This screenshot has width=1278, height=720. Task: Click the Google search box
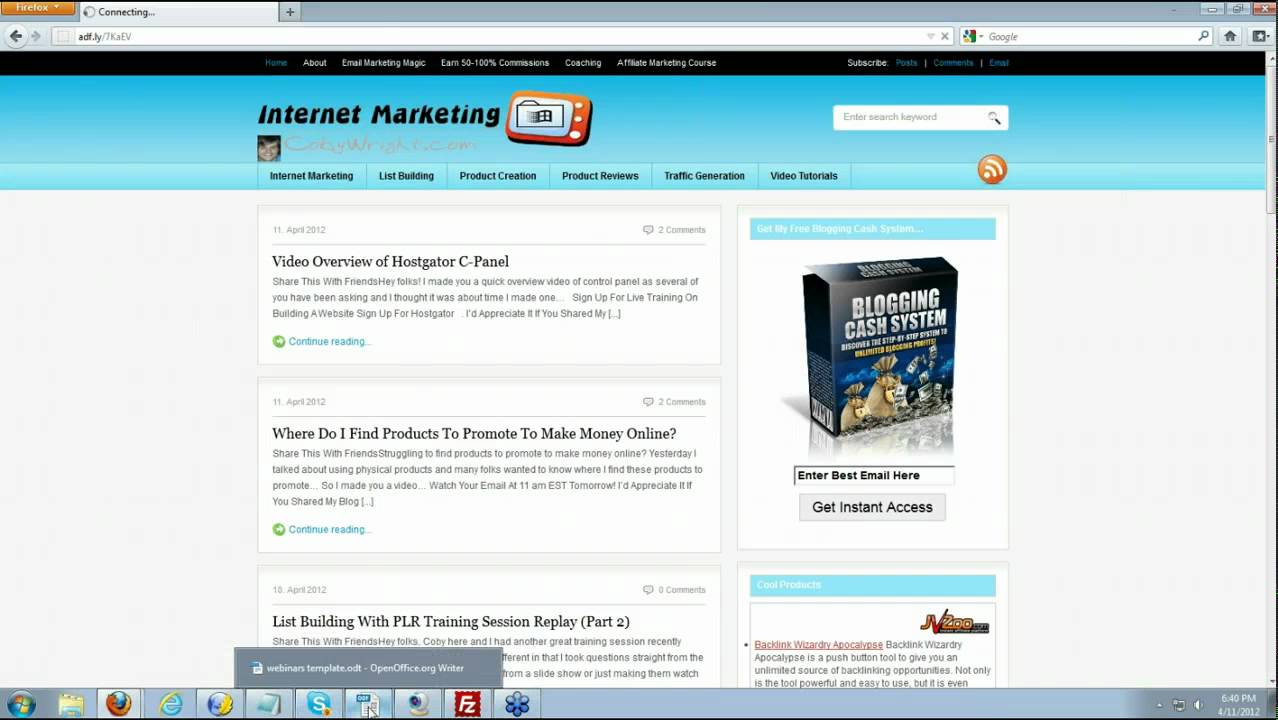(1090, 36)
